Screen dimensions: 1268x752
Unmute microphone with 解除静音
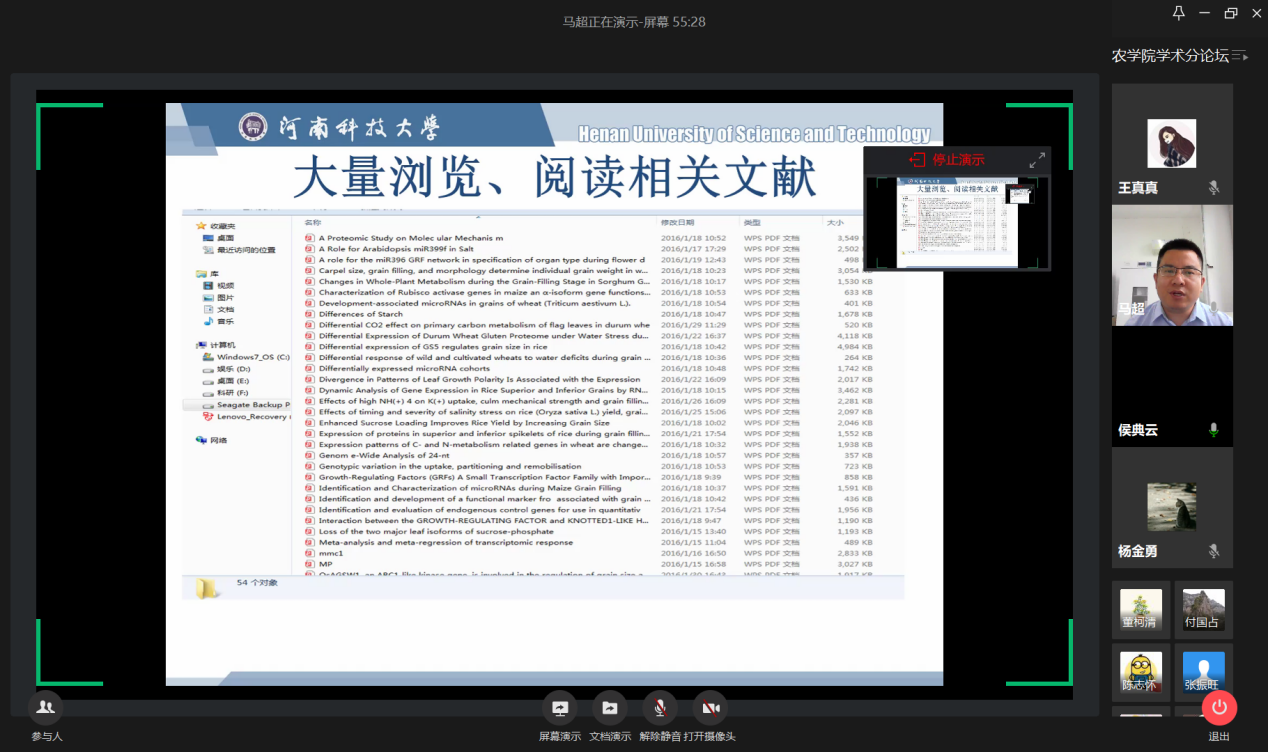[659, 708]
